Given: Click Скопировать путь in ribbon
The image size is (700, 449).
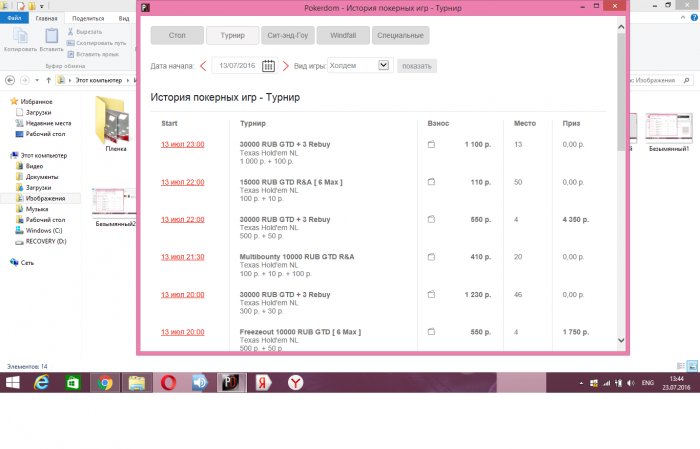Looking at the screenshot, I should pyautogui.click(x=96, y=43).
